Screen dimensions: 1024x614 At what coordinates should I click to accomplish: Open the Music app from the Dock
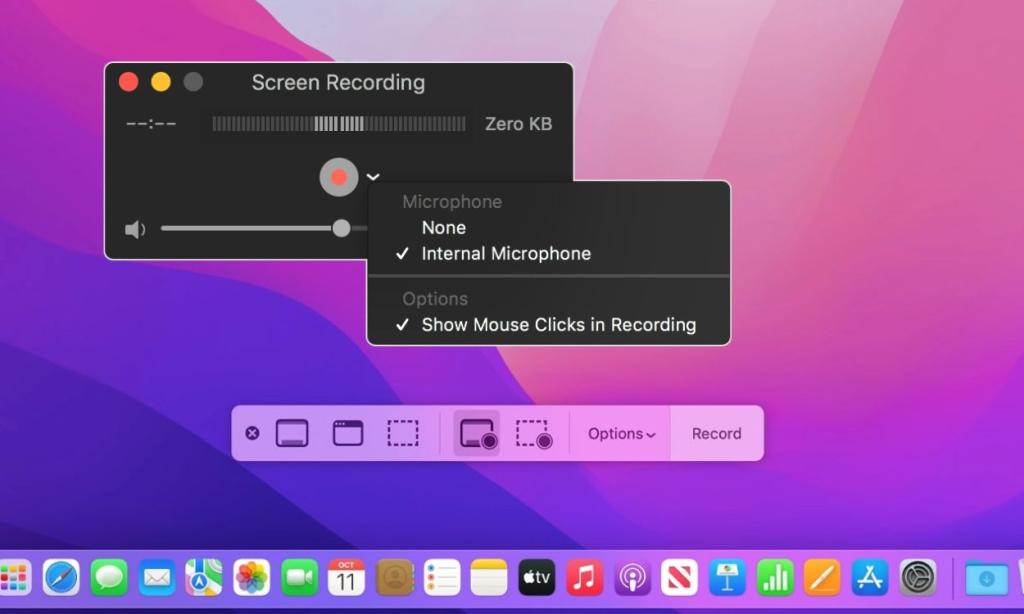[x=584, y=577]
